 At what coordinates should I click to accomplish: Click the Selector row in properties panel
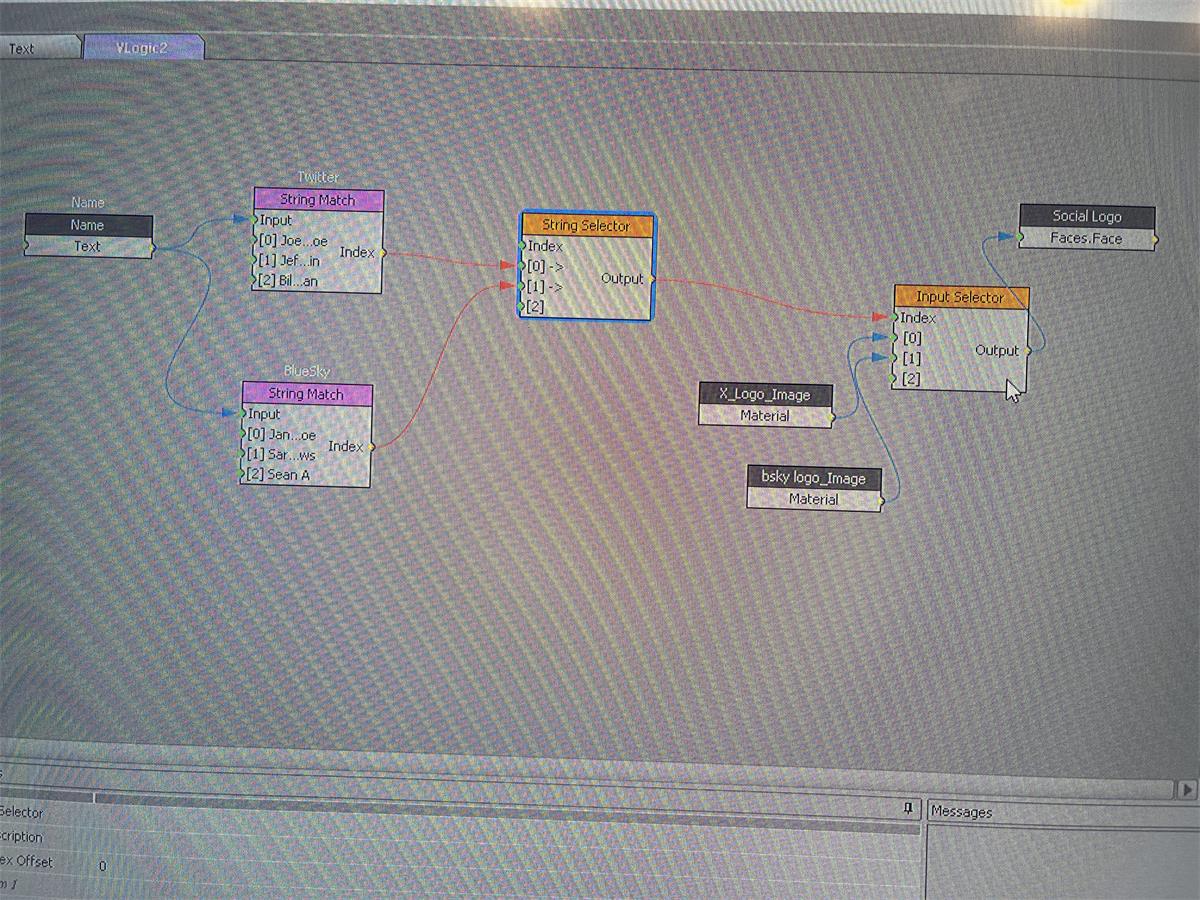pos(22,812)
